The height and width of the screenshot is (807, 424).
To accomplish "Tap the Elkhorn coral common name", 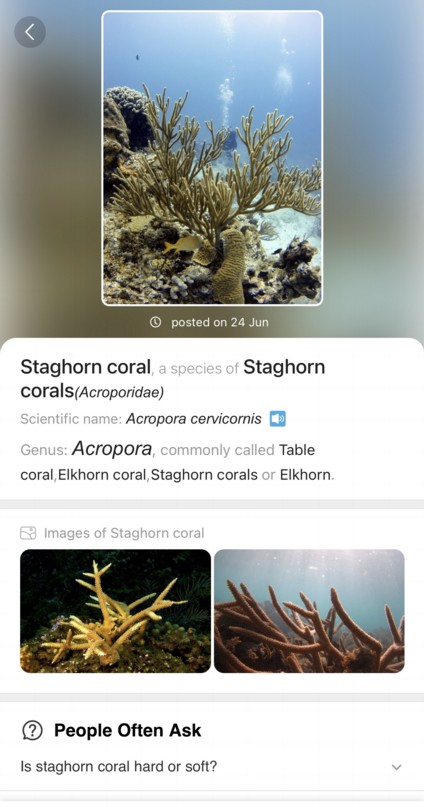I will [102, 475].
